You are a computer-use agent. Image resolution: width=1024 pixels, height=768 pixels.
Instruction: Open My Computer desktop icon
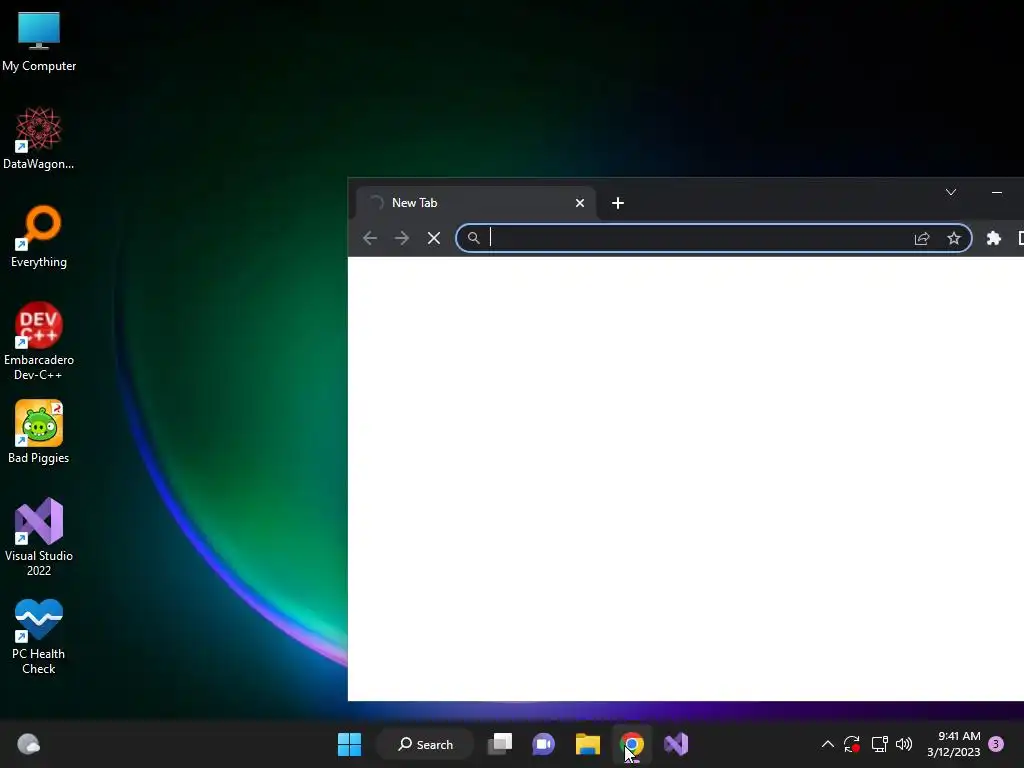39,41
